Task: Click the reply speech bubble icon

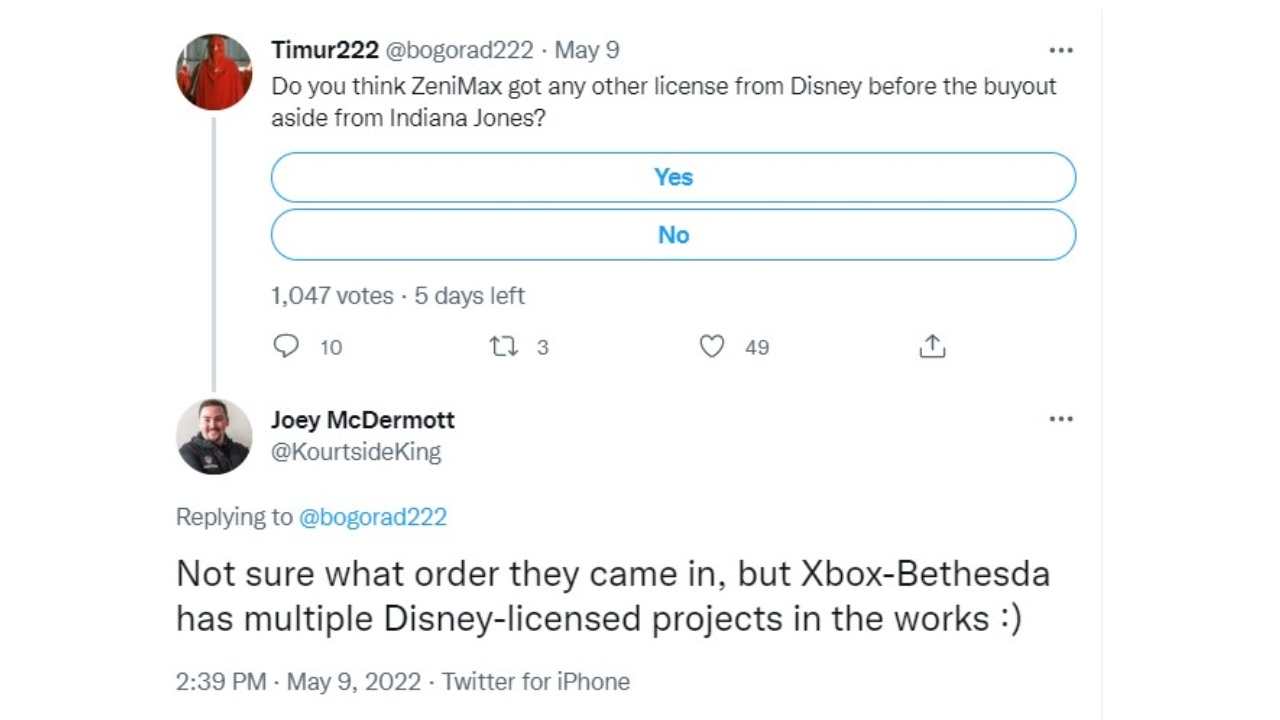Action: click(286, 346)
